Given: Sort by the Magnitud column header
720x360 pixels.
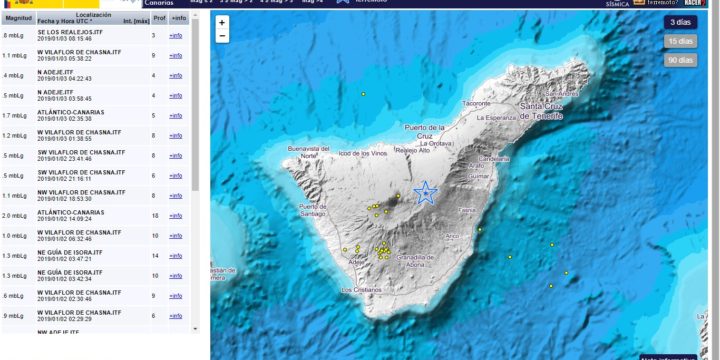Looking at the screenshot, I should [x=18, y=18].
